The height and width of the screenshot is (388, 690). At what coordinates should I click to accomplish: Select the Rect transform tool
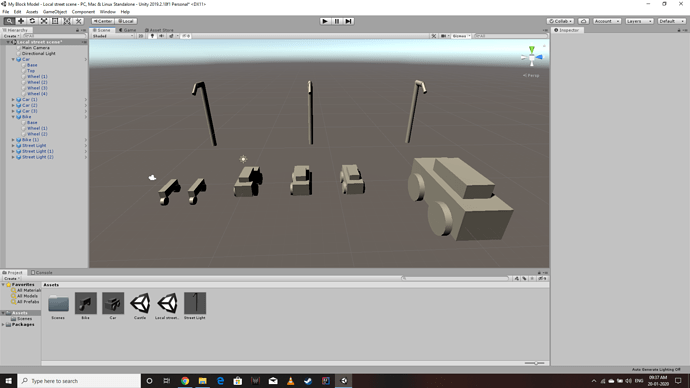pos(55,21)
